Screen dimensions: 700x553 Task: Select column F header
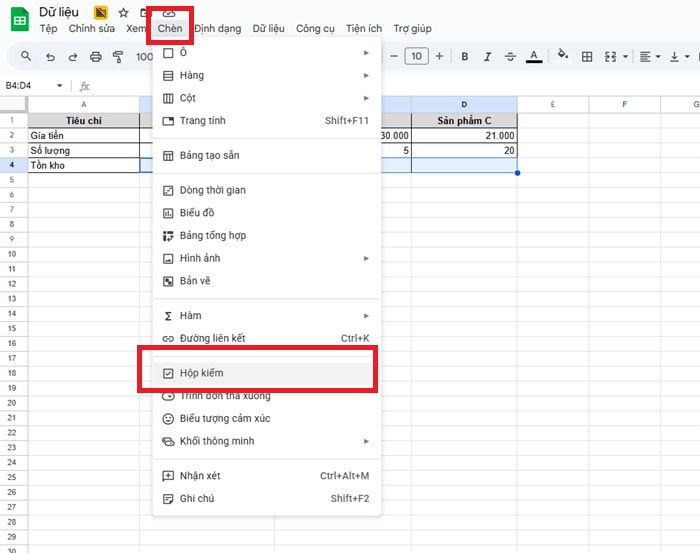[625, 104]
